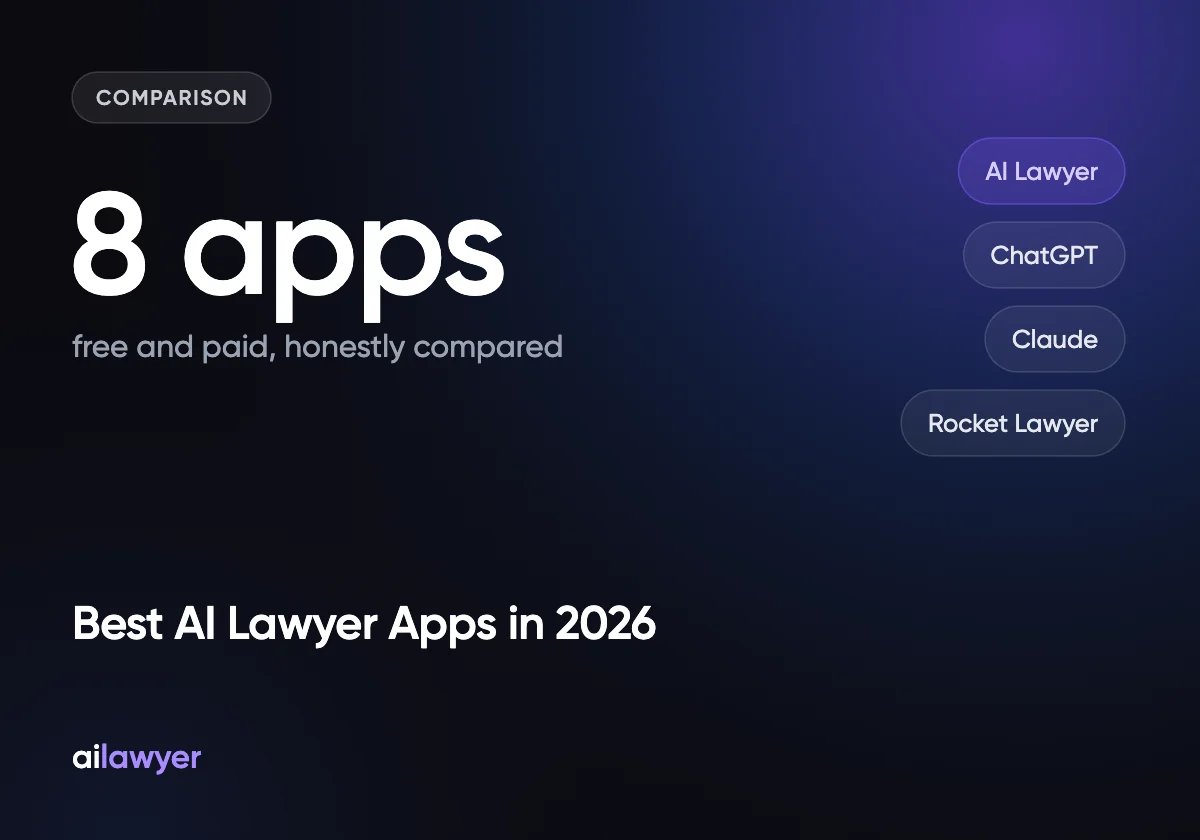Select the ChatGPT pill
Screen dimensions: 1200x840
point(1044,255)
